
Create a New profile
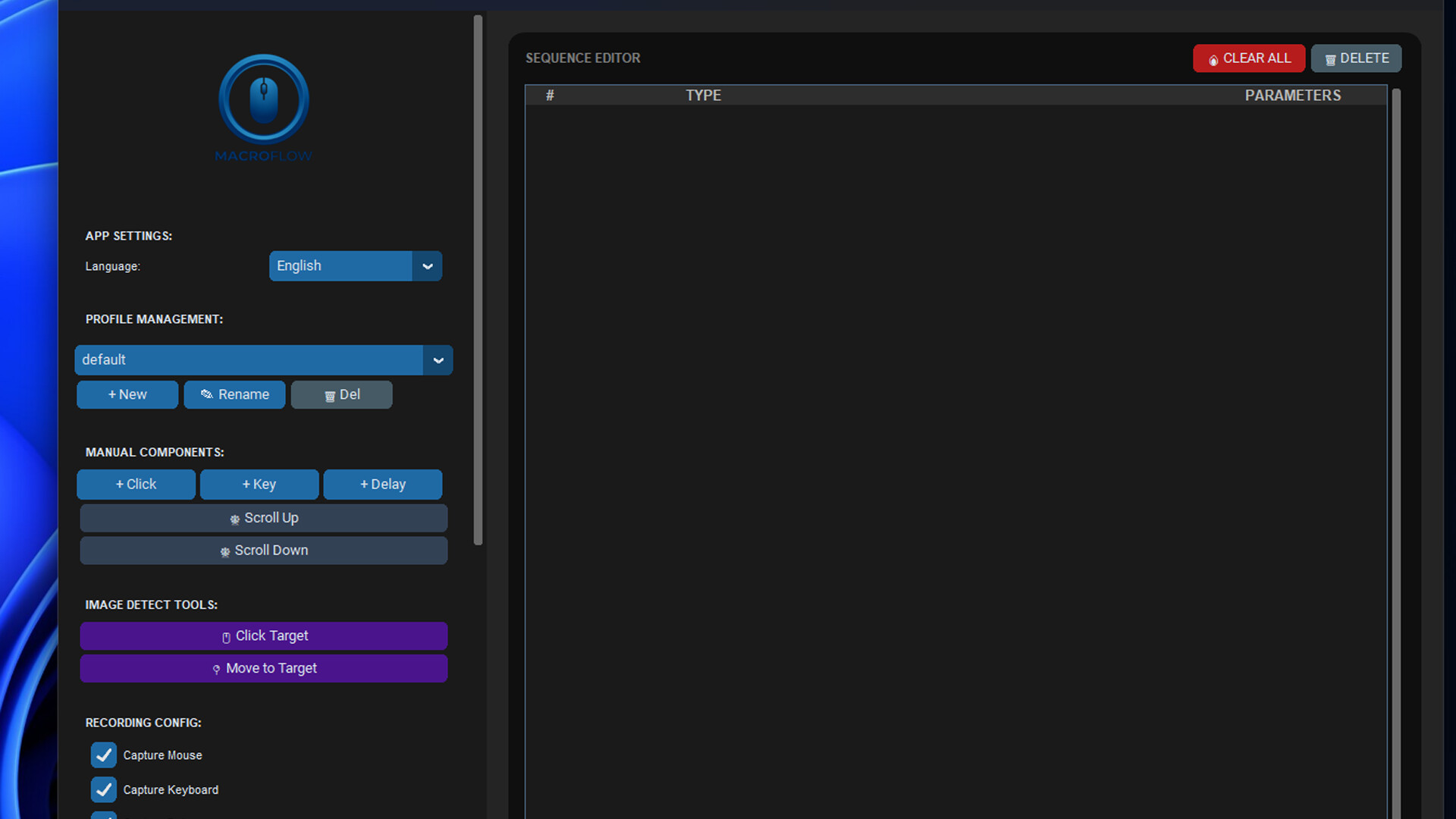(x=127, y=394)
